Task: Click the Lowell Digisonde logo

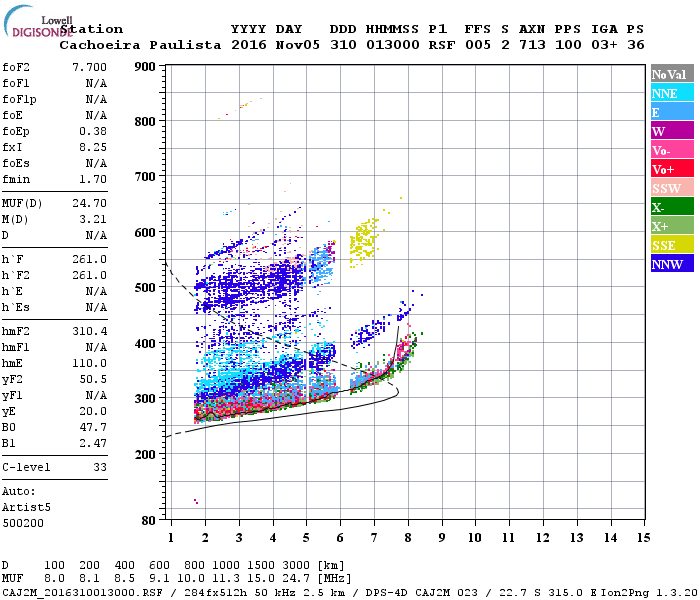Action: 38,22
